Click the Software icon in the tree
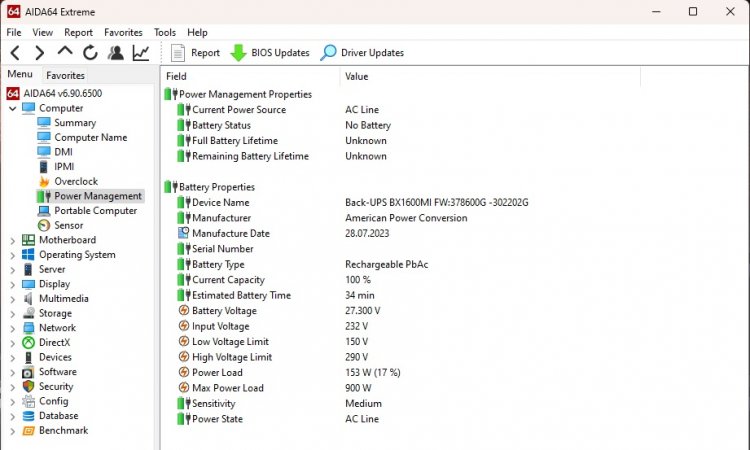Viewport: 750px width, 450px height. (x=28, y=372)
